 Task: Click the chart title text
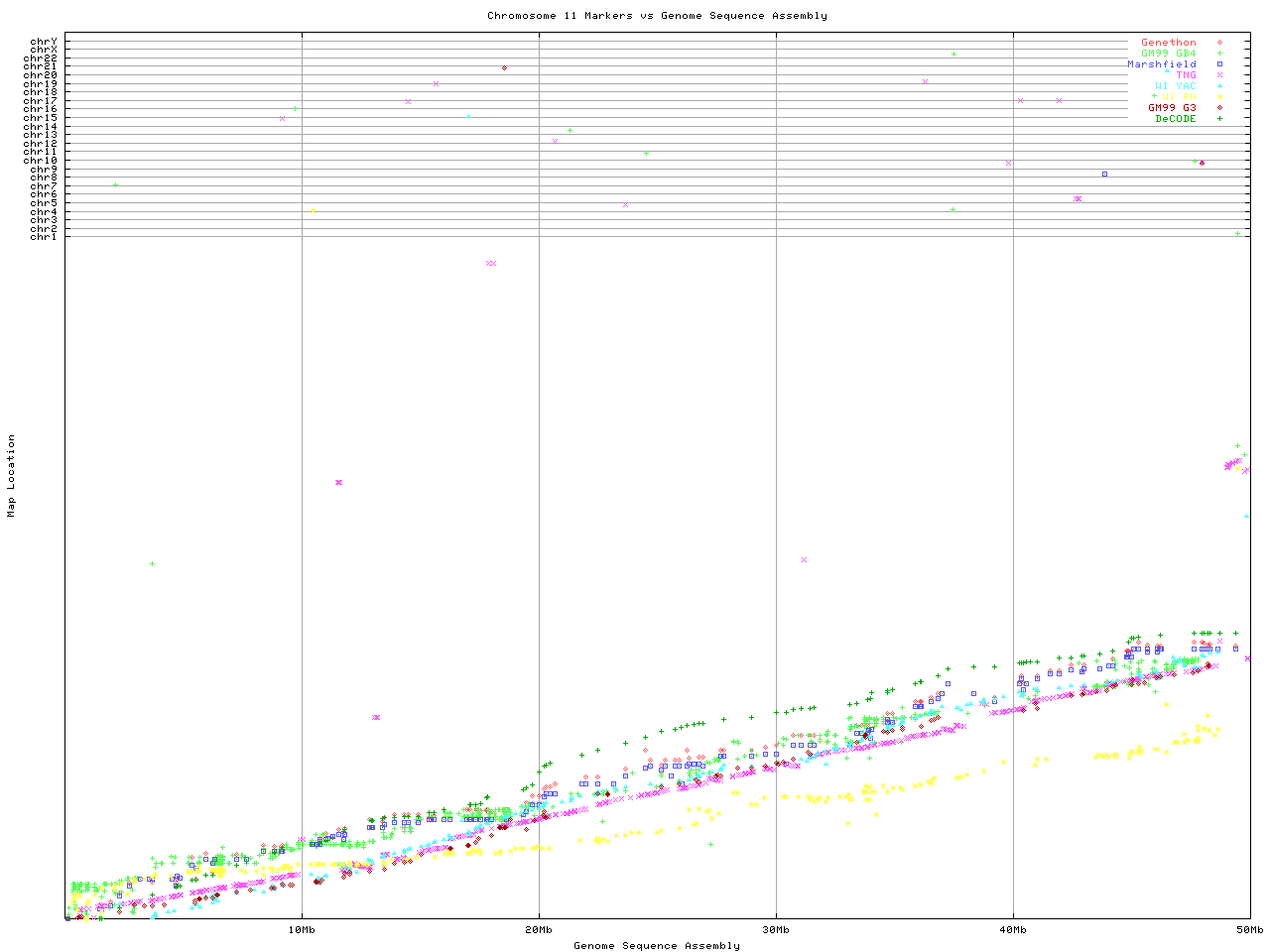(657, 16)
